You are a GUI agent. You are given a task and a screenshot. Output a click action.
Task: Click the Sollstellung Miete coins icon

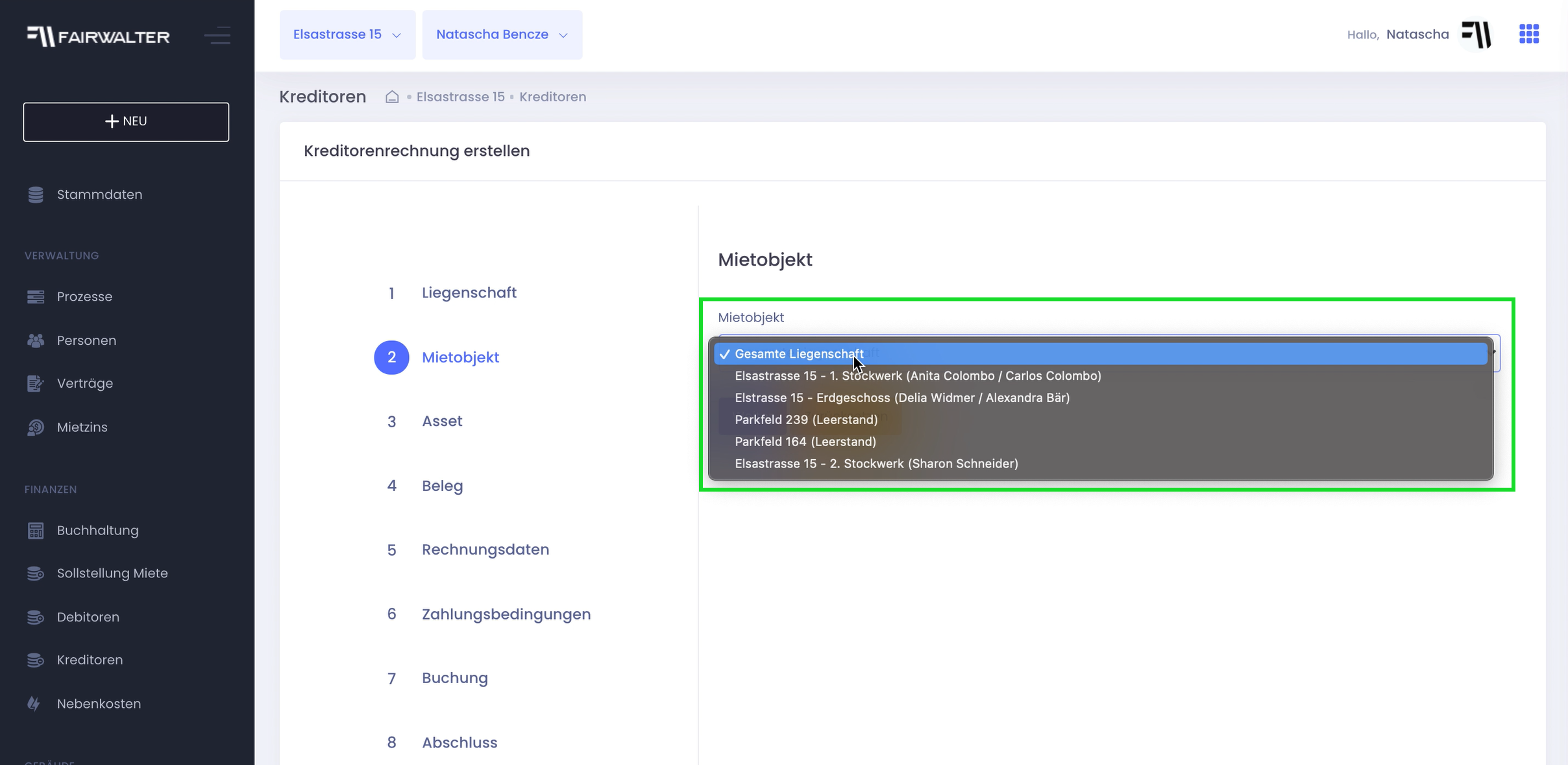36,573
